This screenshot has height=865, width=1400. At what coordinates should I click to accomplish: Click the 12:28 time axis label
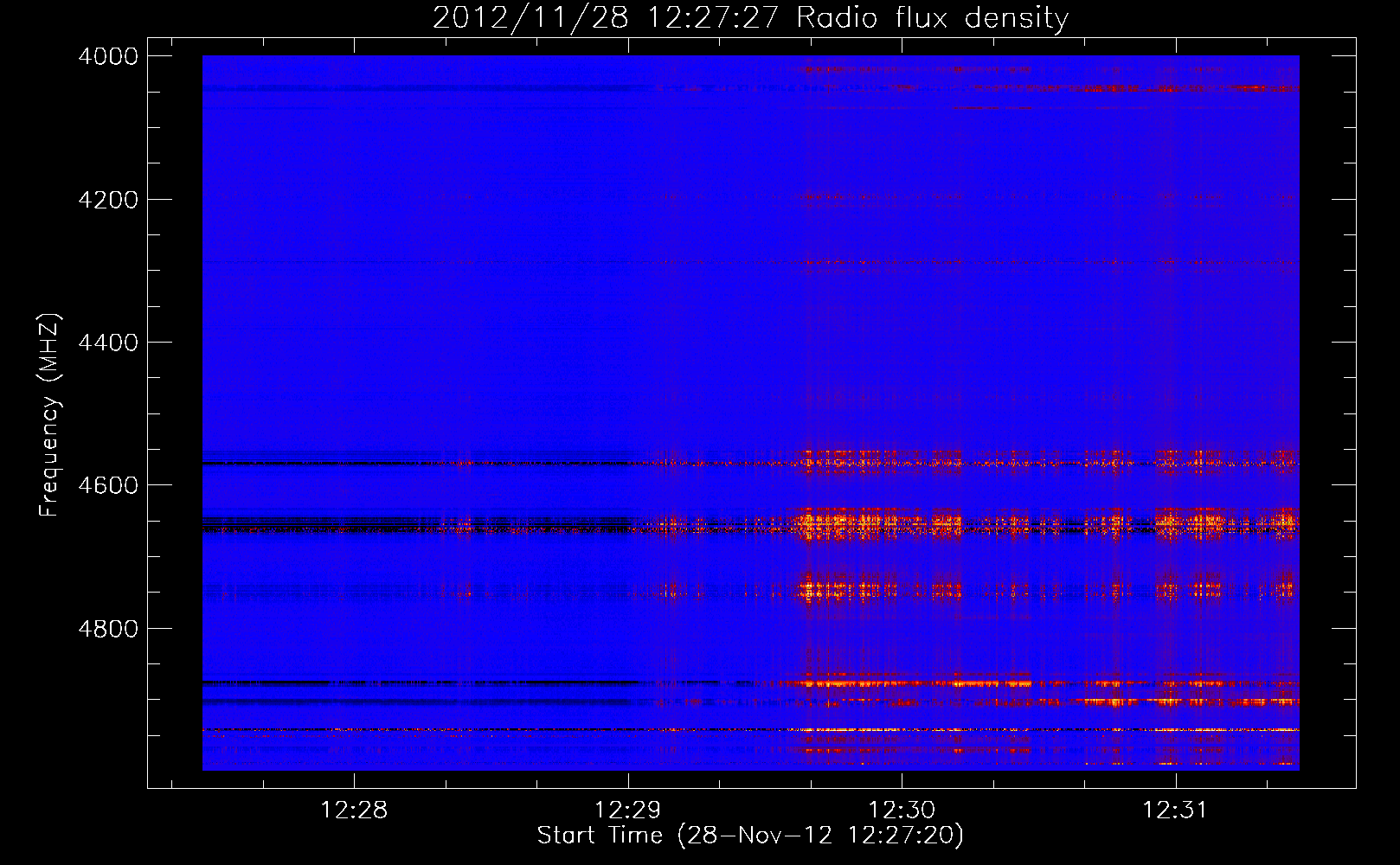(354, 811)
